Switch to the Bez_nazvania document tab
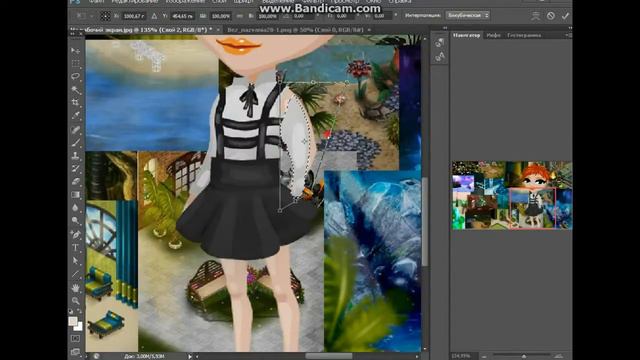The image size is (640, 360). click(x=295, y=30)
